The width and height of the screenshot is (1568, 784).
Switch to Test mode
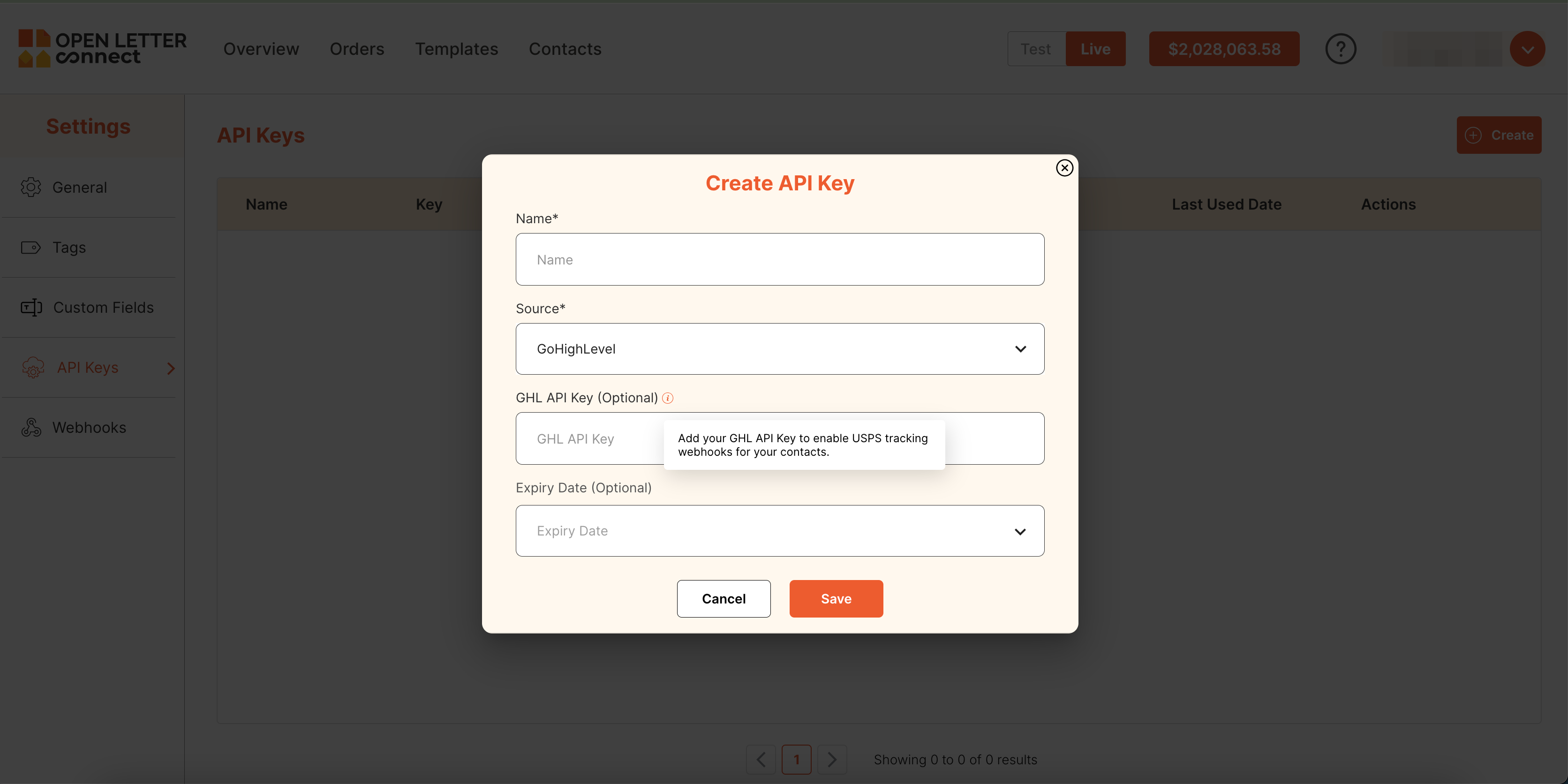click(x=1035, y=49)
